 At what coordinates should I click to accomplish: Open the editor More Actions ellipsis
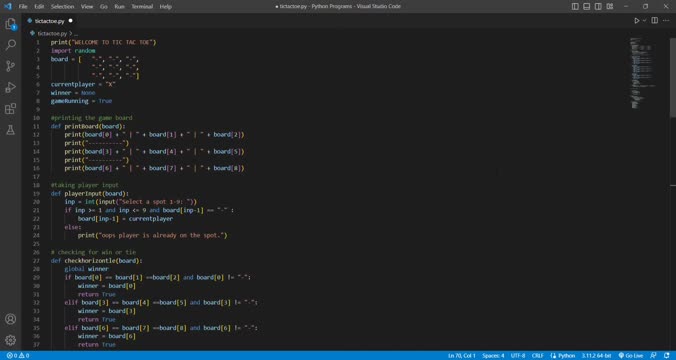tap(666, 21)
